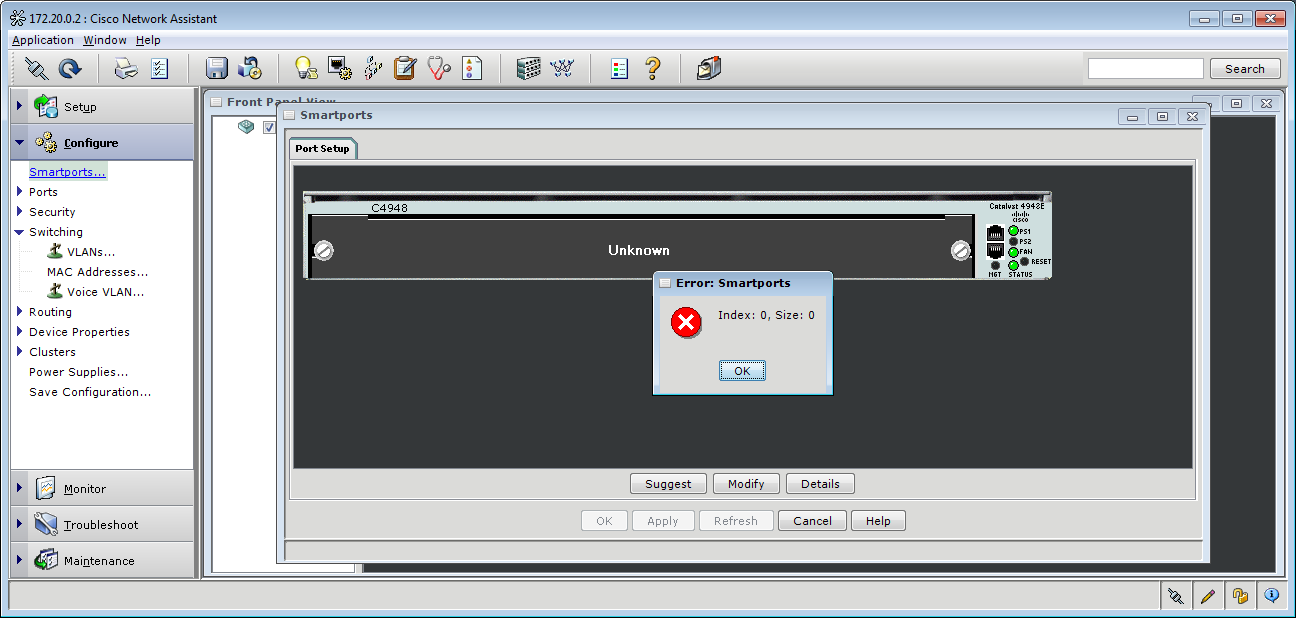Viewport: 1296px width, 618px height.
Task: Click the Feedback mailbox toolbar icon
Action: (709, 68)
